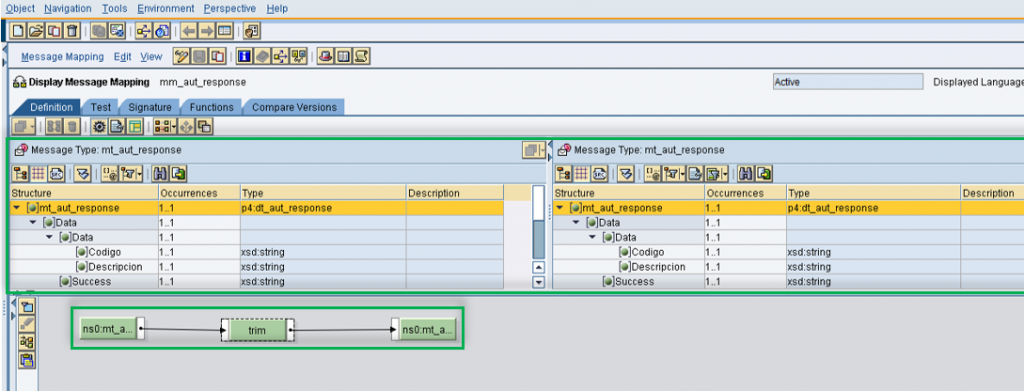Switch to the Test tab
1024x391 pixels.
(101, 107)
